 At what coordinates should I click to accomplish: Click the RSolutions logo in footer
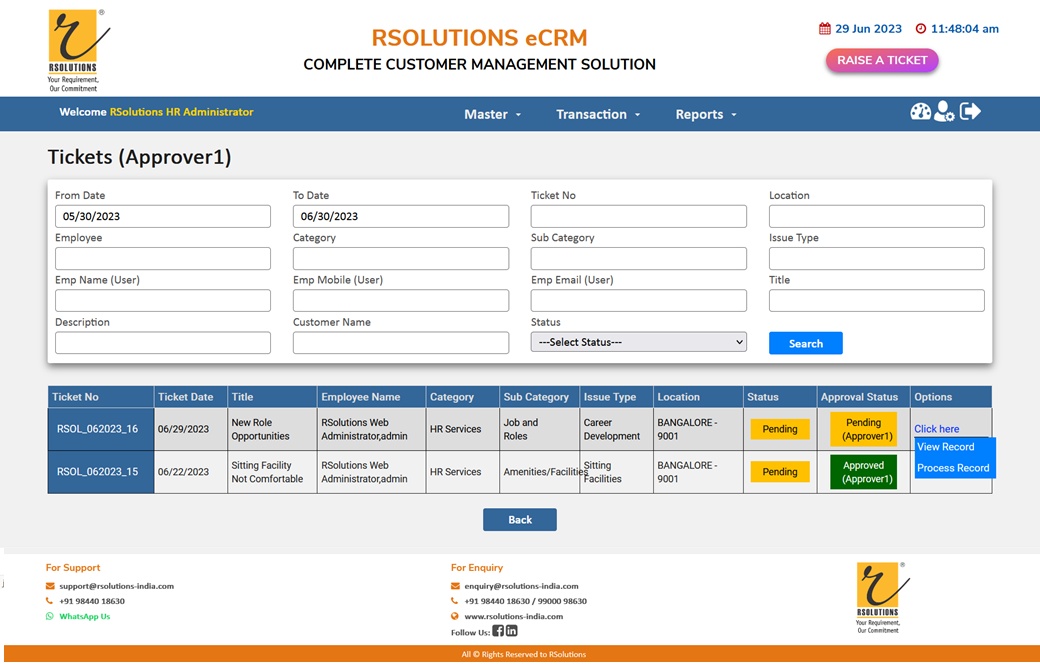tap(877, 597)
